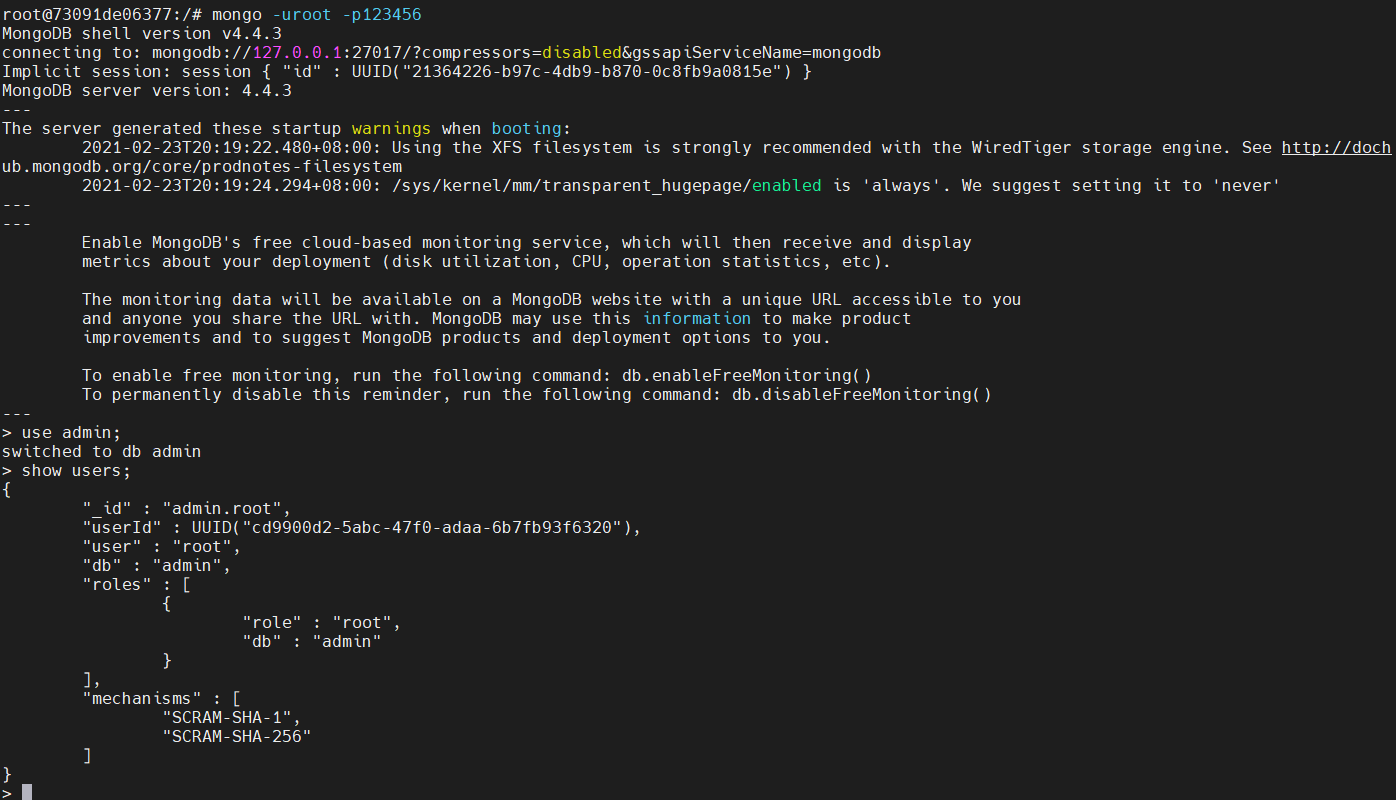Click the "db" : "admin" line under user

coord(156,565)
